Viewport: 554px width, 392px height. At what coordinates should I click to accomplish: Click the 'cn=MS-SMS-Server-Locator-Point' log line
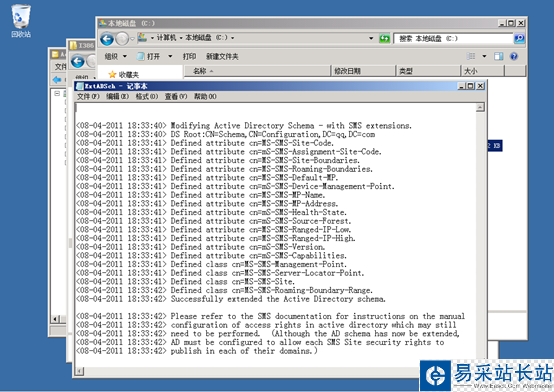[x=220, y=273]
